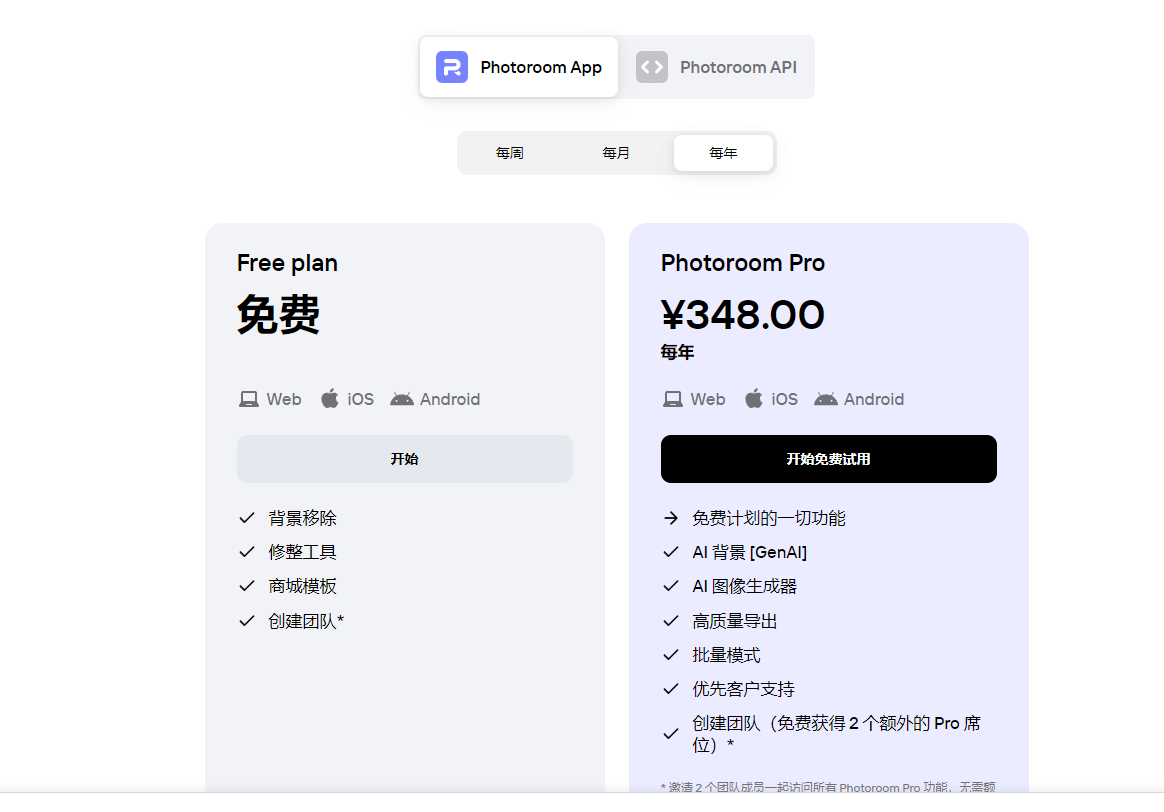Click the Android icon in Free plan
1164x812 pixels.
pyautogui.click(x=402, y=399)
